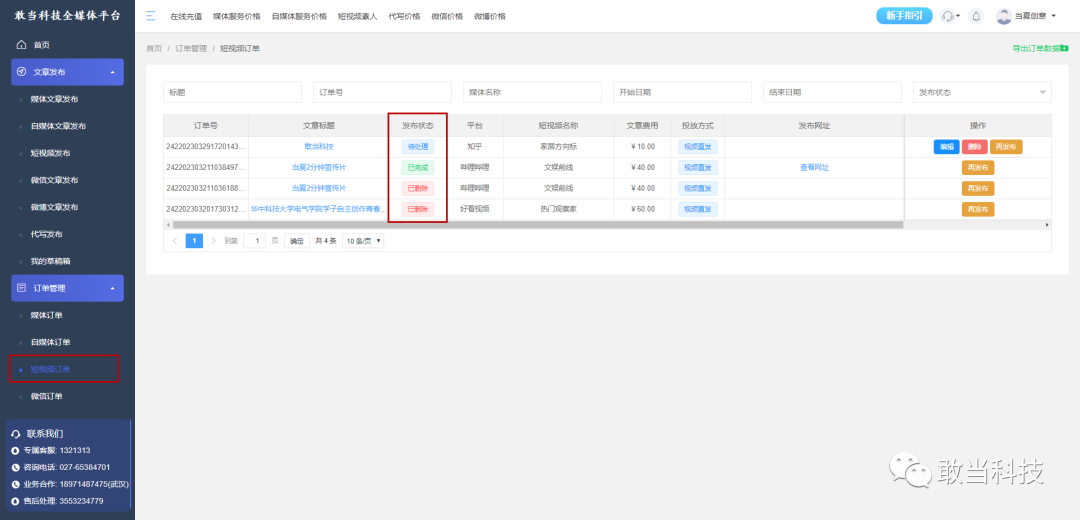This screenshot has width=1080, height=520.
Task: Go to previous page arrow in pagination
Action: [175, 241]
